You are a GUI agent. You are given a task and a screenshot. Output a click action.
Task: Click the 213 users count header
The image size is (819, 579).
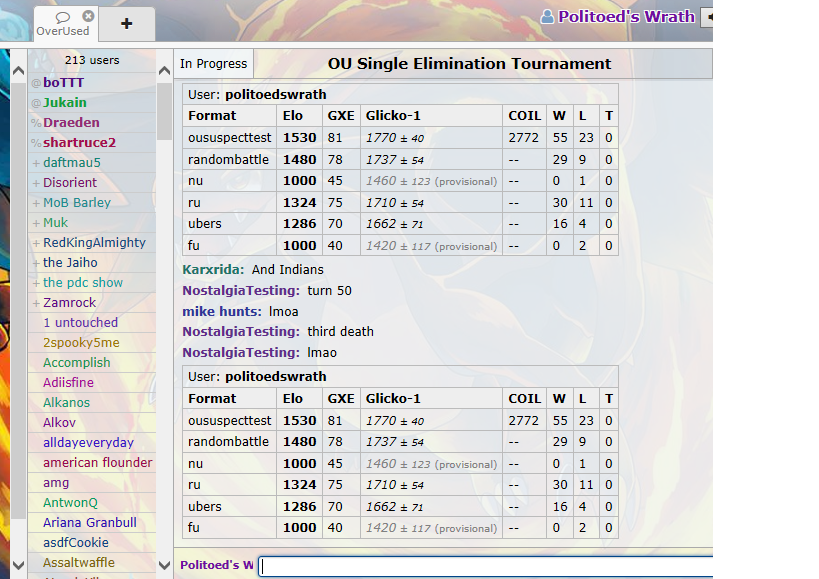[x=91, y=60]
